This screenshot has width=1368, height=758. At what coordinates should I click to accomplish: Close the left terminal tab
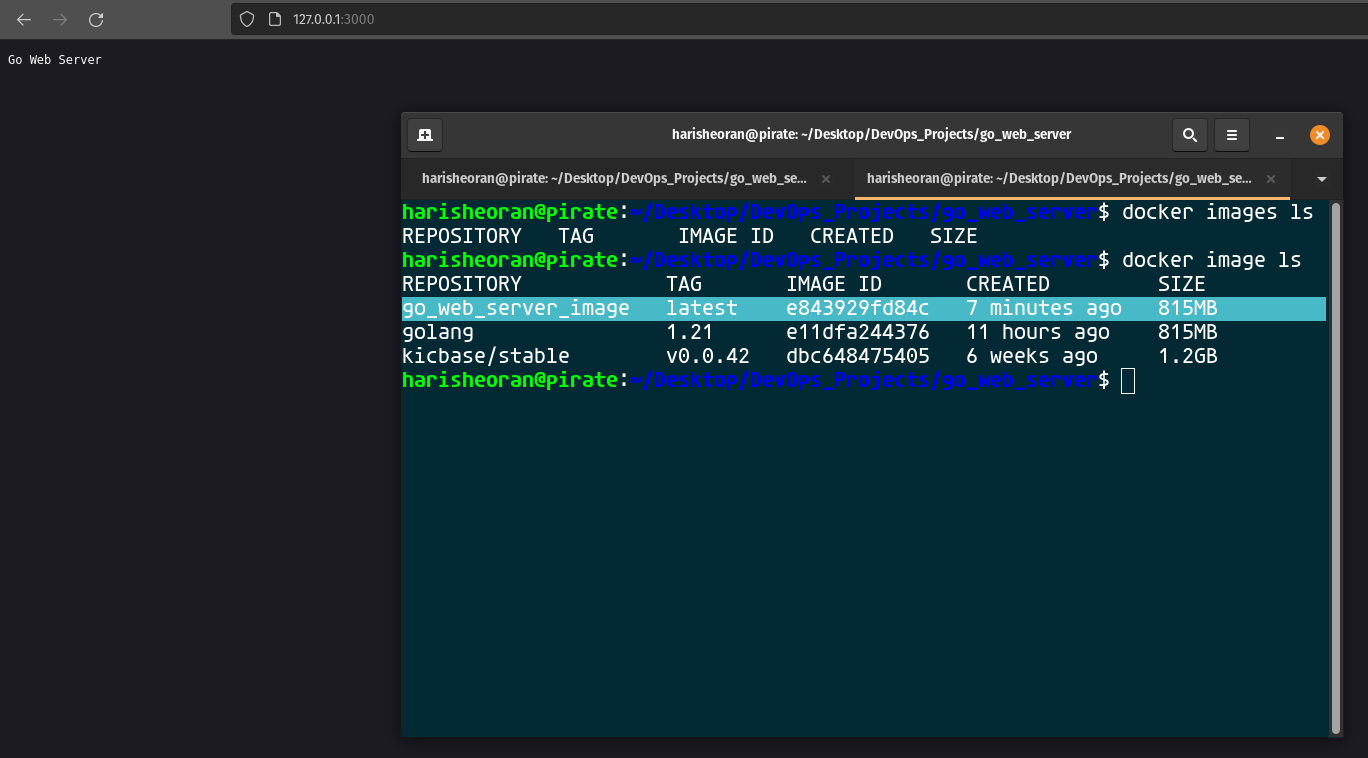pyautogui.click(x=825, y=178)
